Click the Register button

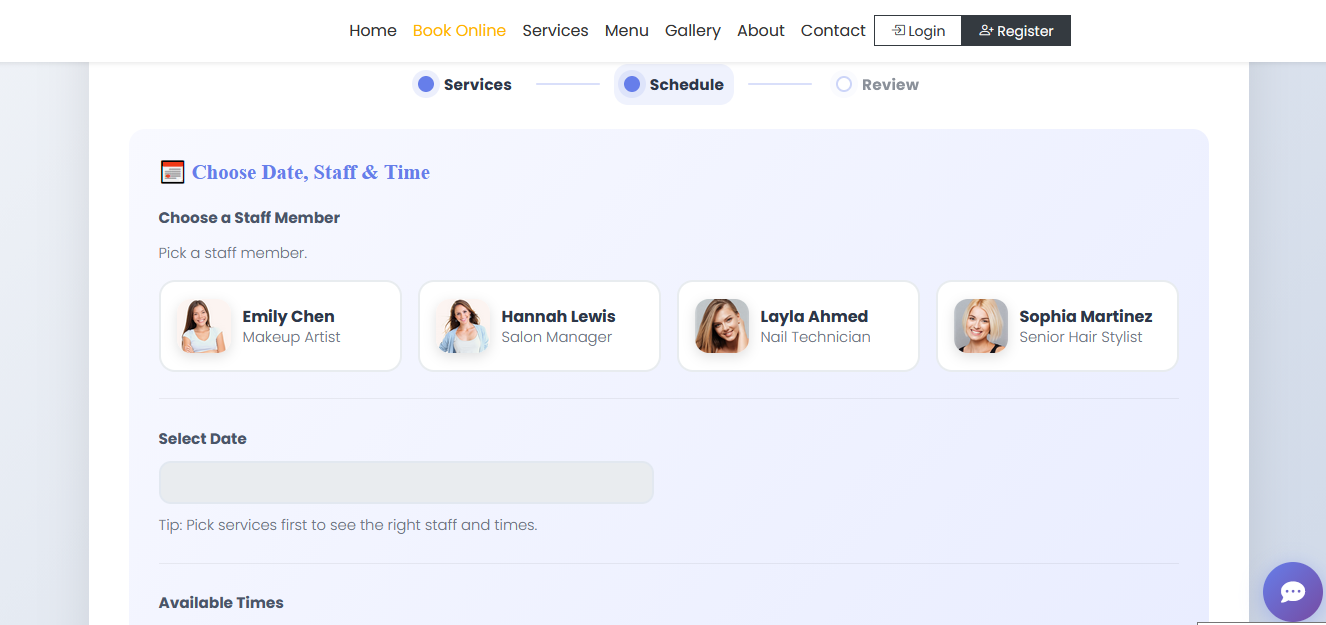point(1016,30)
